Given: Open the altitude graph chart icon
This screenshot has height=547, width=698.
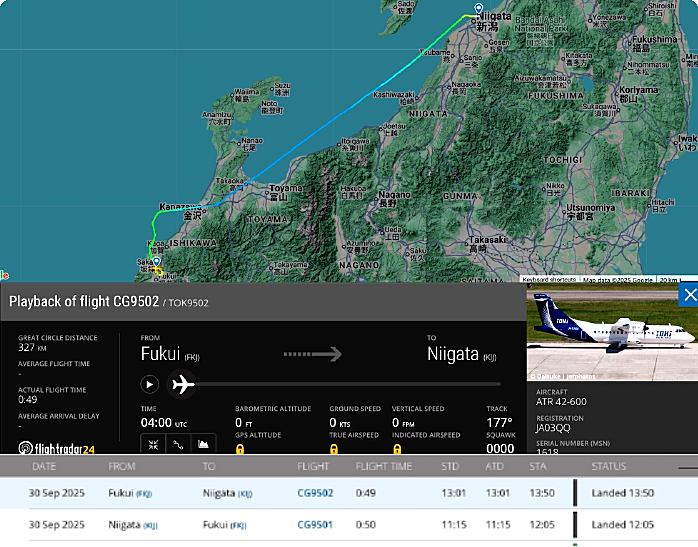Looking at the screenshot, I should click(x=203, y=444).
